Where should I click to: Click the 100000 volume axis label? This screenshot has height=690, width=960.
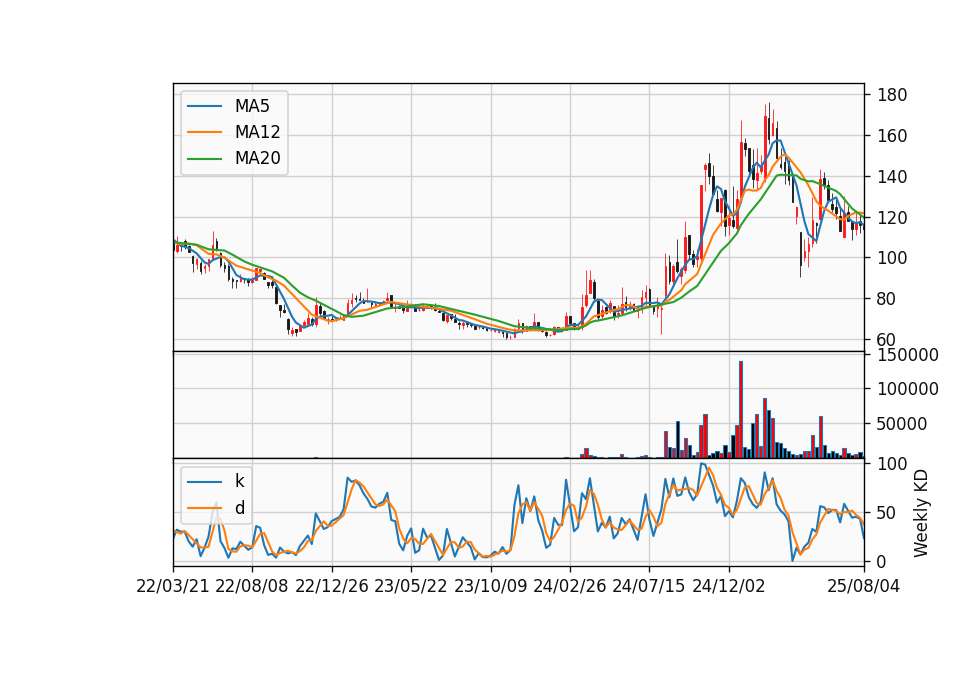point(907,389)
